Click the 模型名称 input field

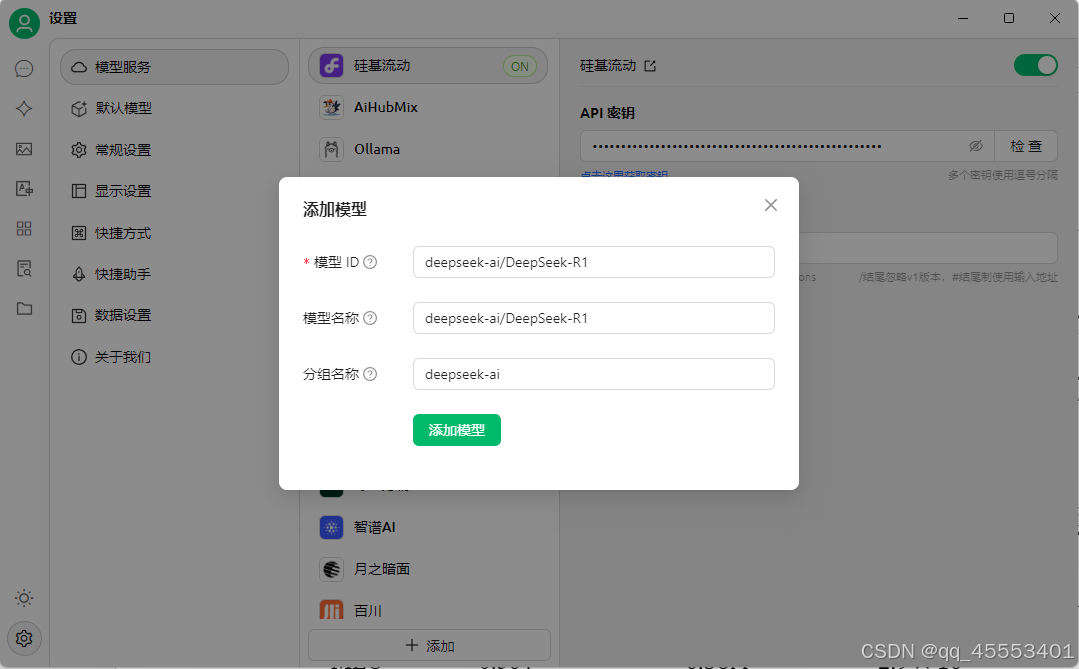tap(593, 318)
